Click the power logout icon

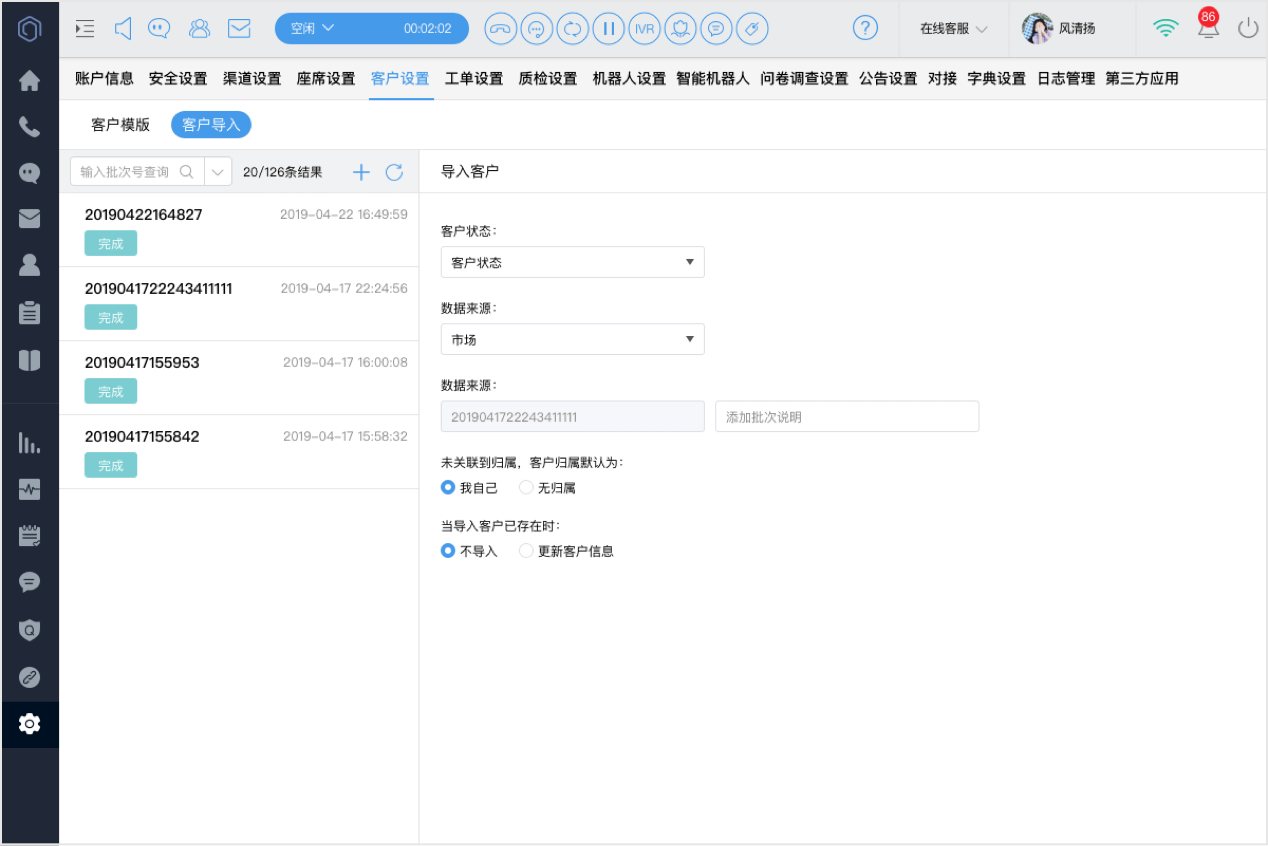1248,28
